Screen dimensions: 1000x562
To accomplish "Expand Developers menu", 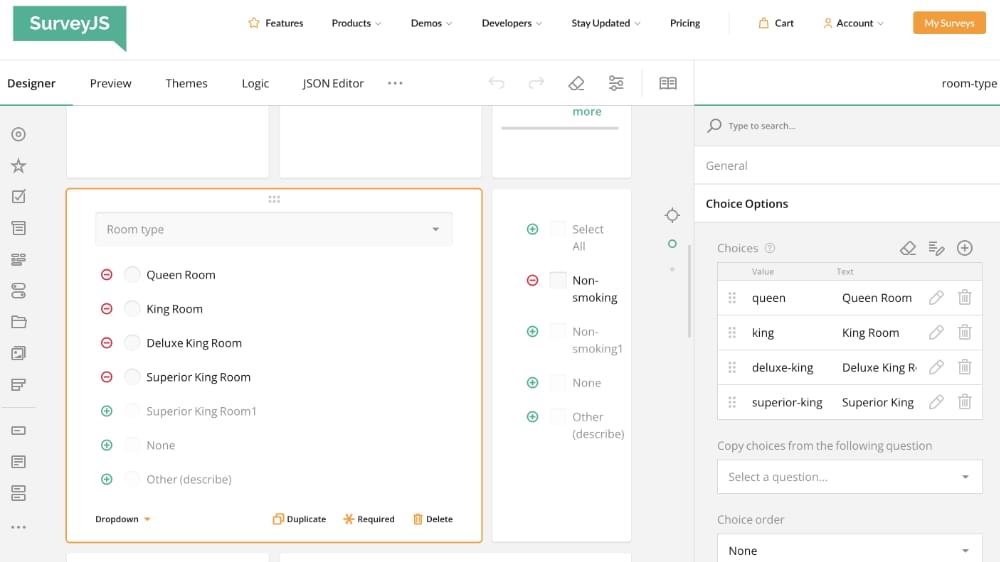I will [511, 23].
